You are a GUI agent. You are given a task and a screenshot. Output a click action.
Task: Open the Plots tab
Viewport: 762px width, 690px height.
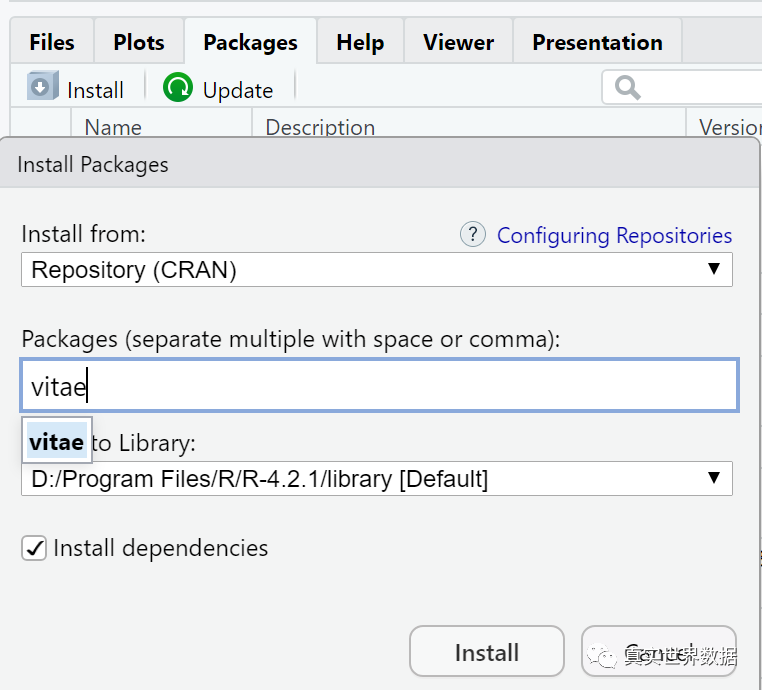pos(139,42)
